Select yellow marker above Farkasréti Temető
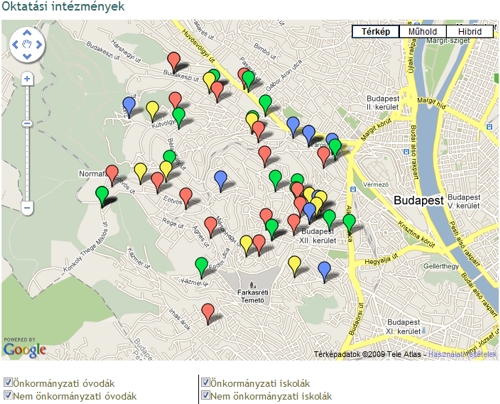Screen dimensions: 500x404 click(246, 244)
